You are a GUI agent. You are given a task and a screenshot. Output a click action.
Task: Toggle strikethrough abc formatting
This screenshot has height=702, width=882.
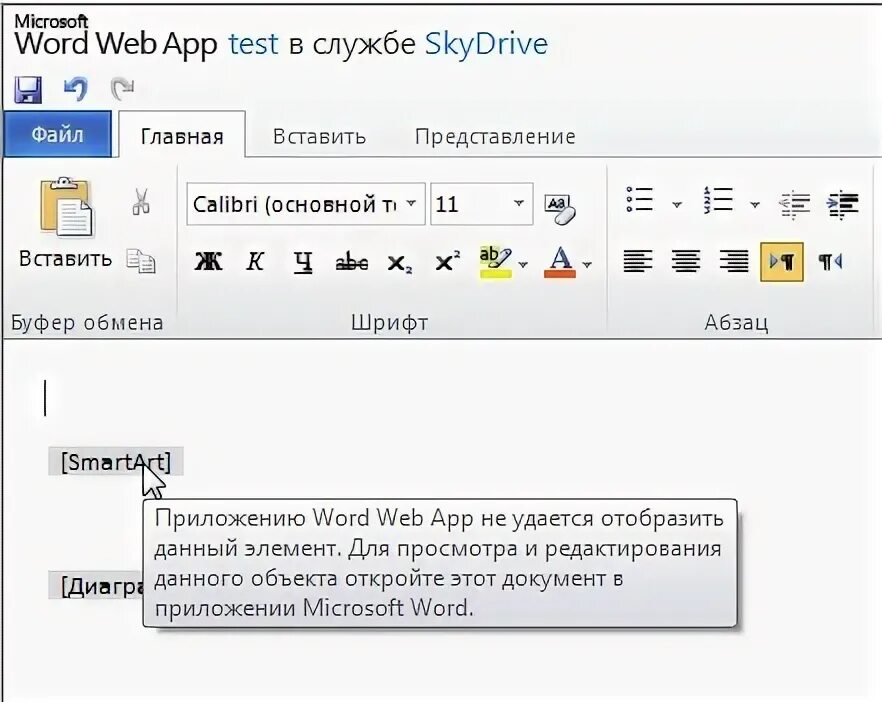click(x=352, y=262)
